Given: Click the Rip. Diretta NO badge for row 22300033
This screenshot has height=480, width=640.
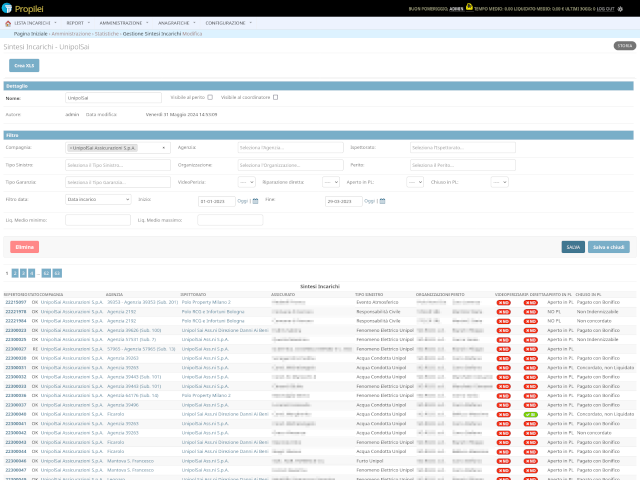Looking at the screenshot, I should pyautogui.click(x=531, y=387).
